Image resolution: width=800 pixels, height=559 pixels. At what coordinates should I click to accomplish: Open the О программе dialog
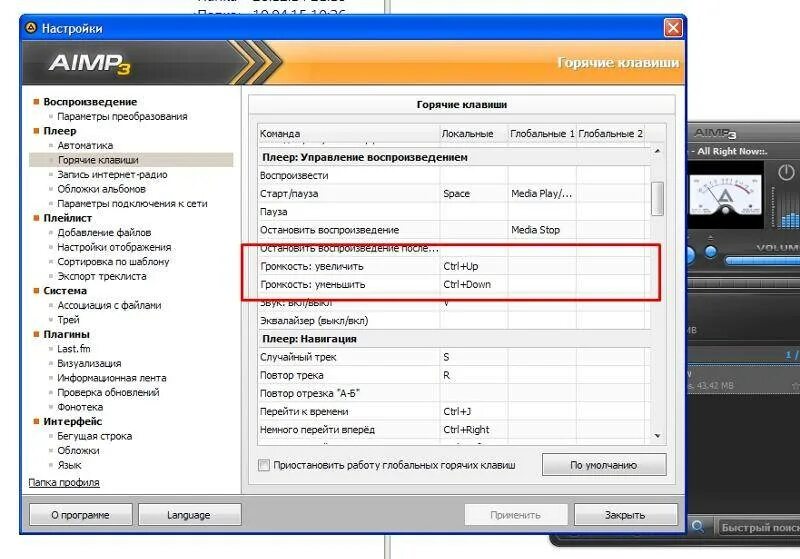[x=80, y=515]
